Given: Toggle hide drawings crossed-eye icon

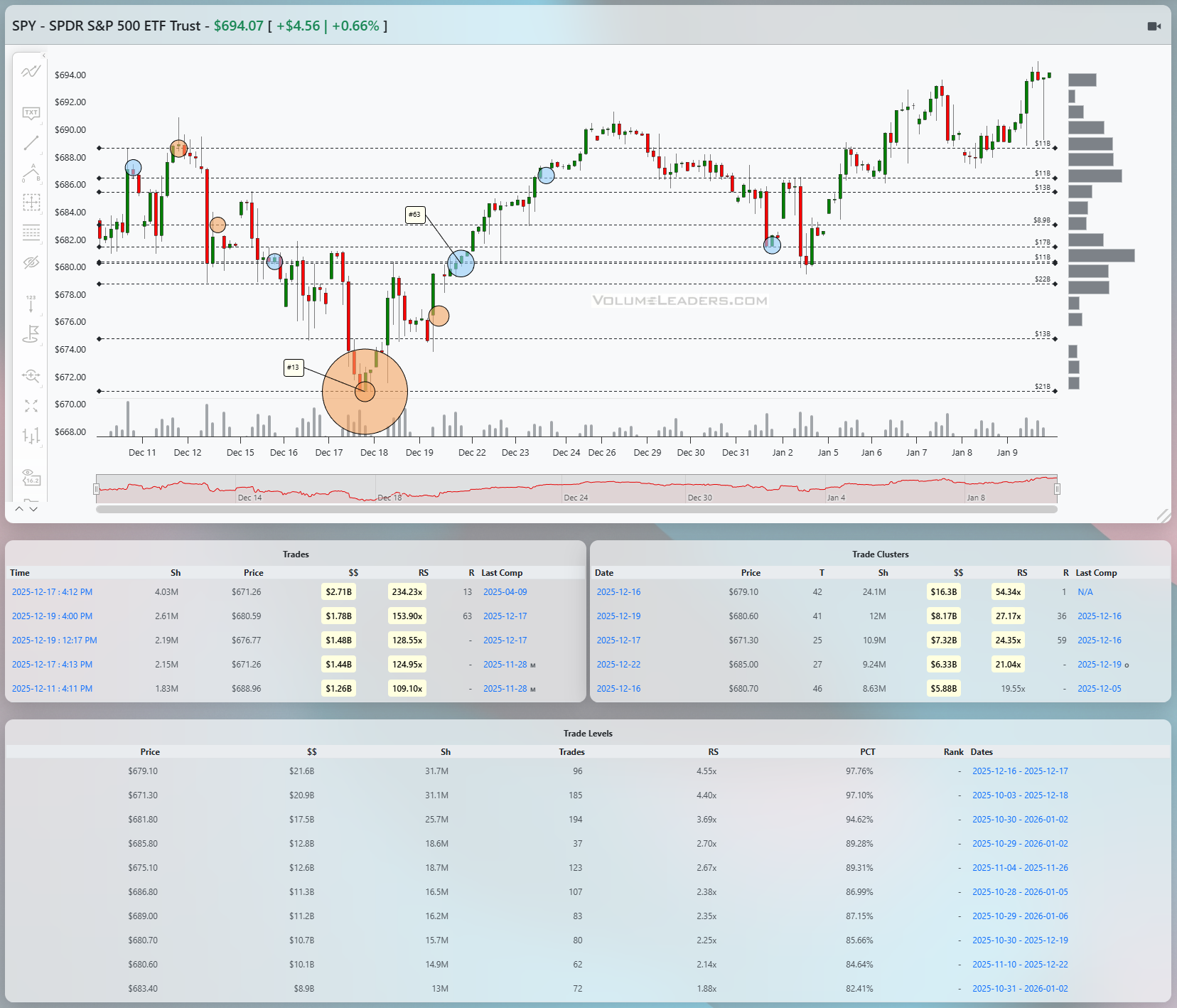Looking at the screenshot, I should pos(31,262).
